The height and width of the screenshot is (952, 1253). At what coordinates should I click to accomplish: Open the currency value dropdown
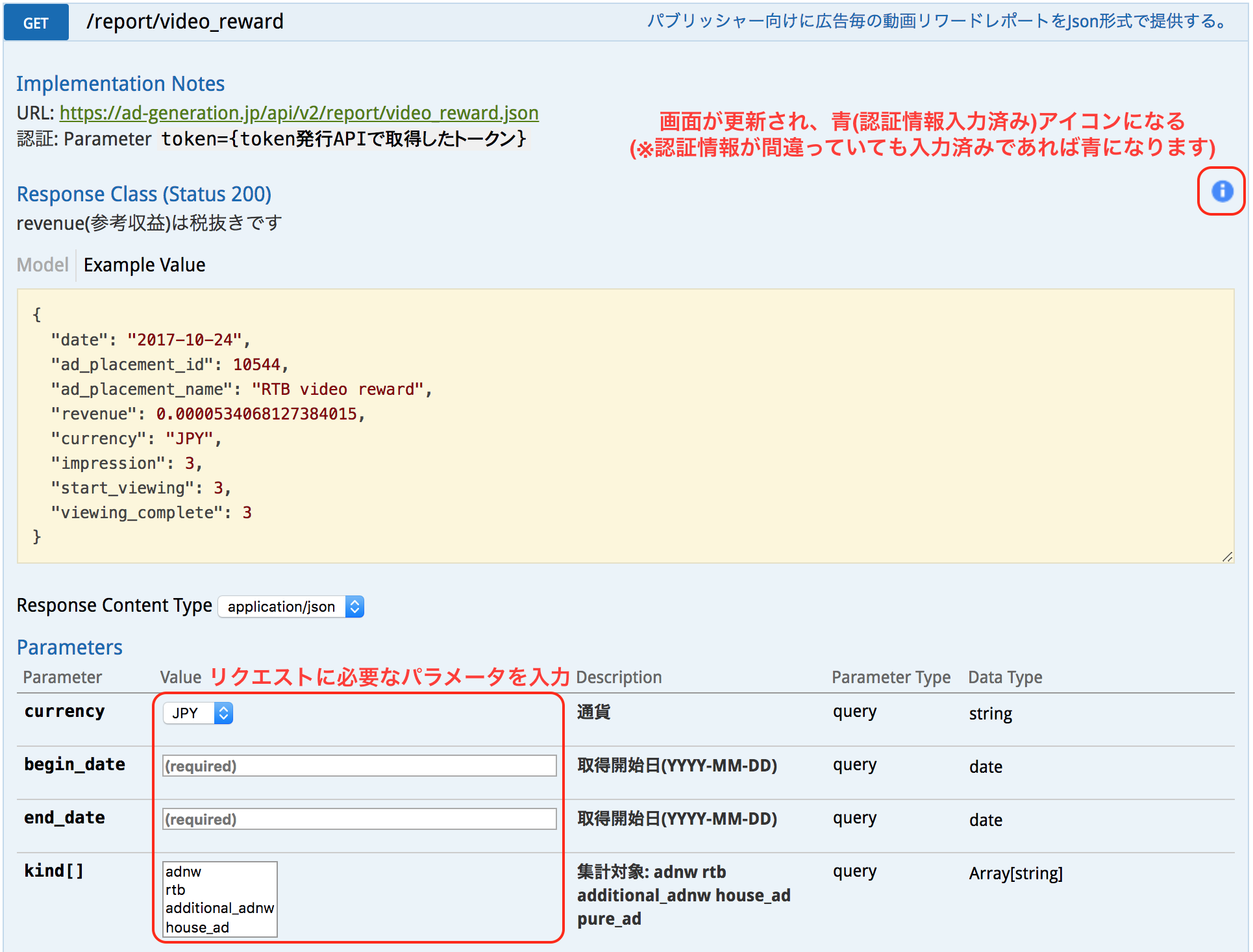coord(197,712)
